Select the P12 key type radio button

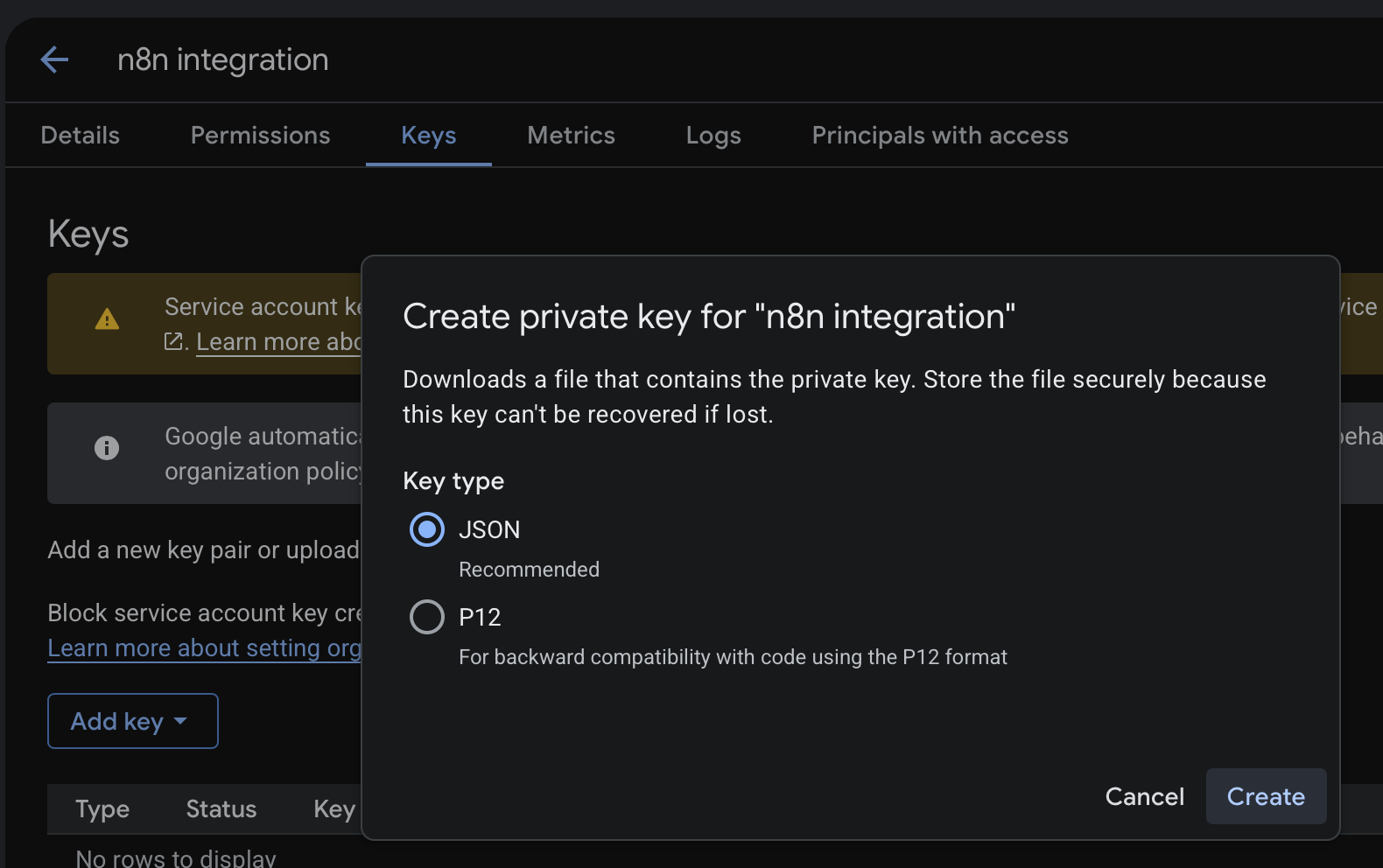pos(427,617)
